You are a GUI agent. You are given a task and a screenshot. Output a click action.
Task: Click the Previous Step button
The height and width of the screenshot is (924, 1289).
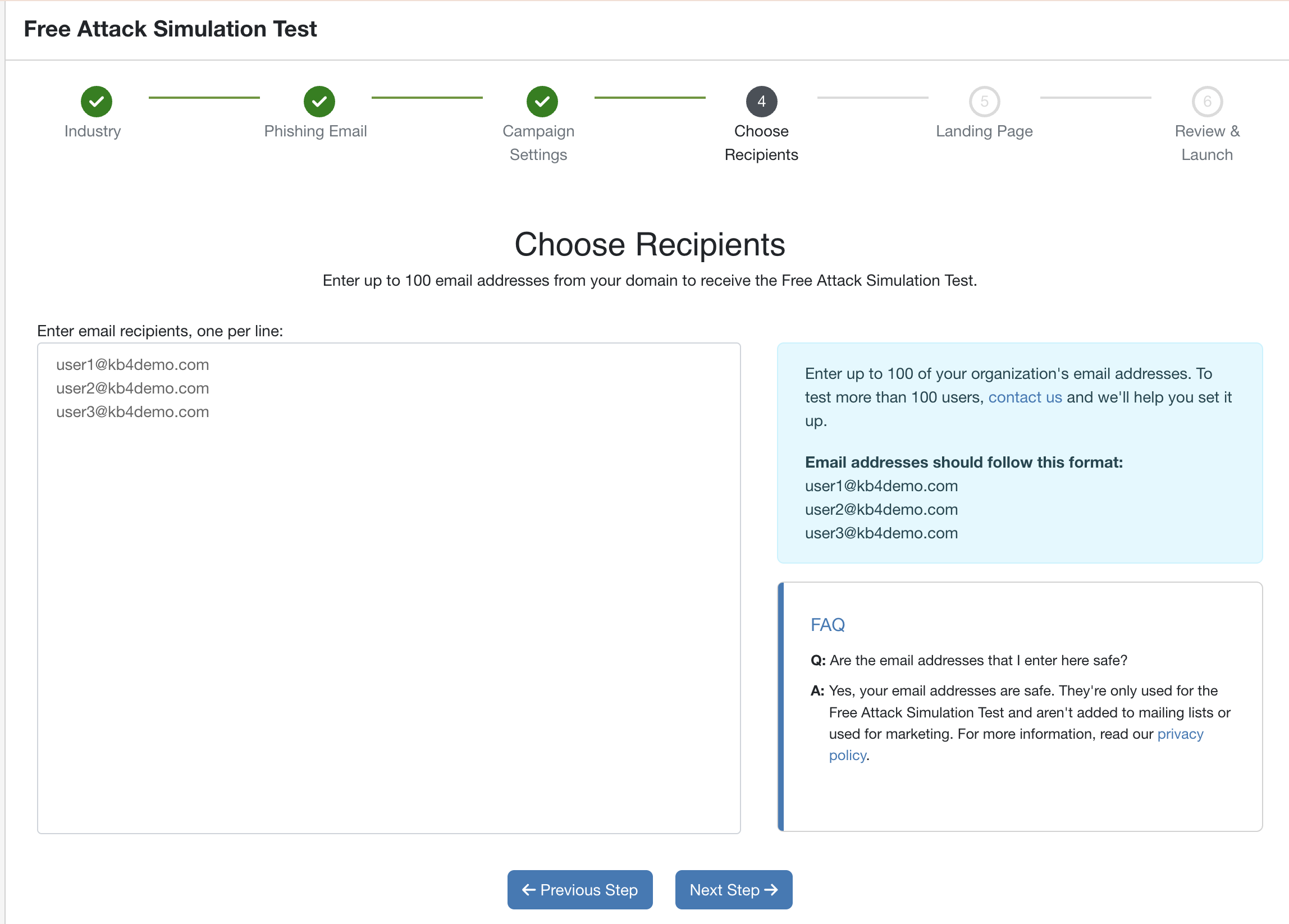(580, 889)
